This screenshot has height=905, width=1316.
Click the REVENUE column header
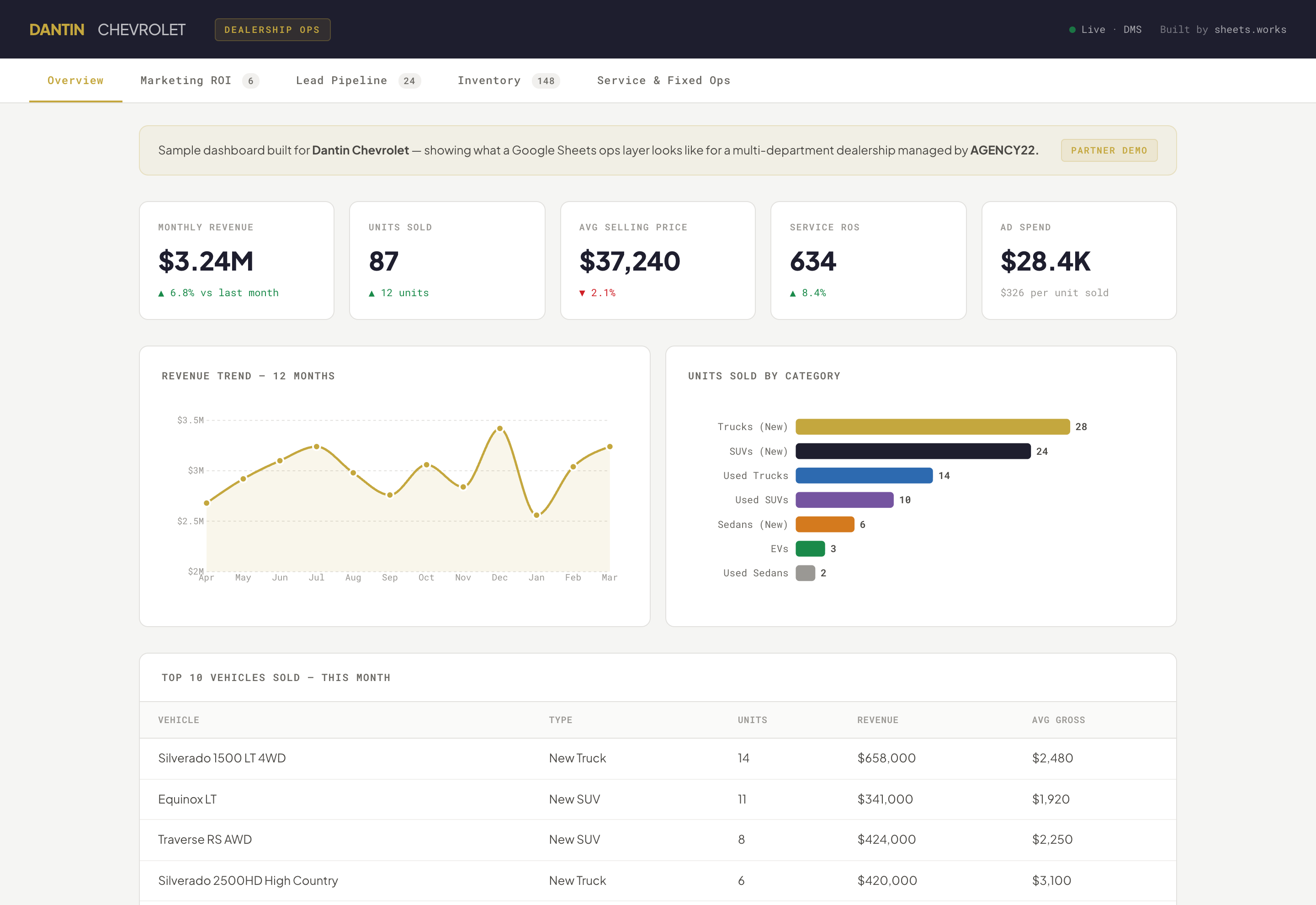click(877, 720)
